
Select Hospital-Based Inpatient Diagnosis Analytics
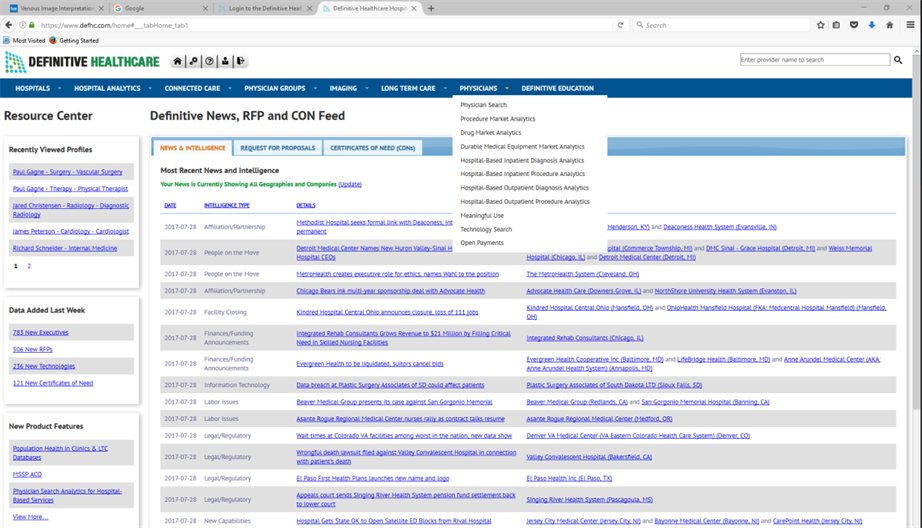(522, 161)
